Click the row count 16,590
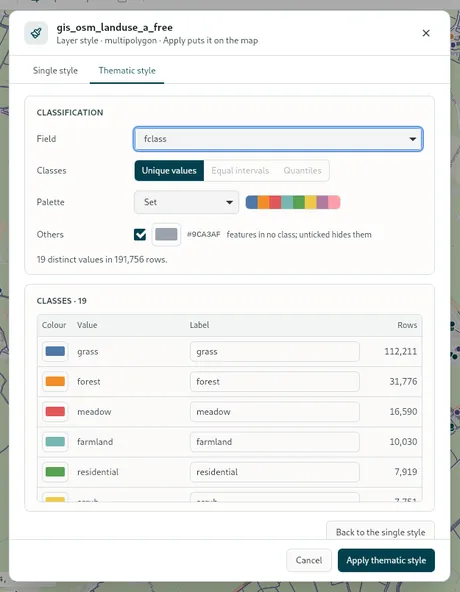 403,412
